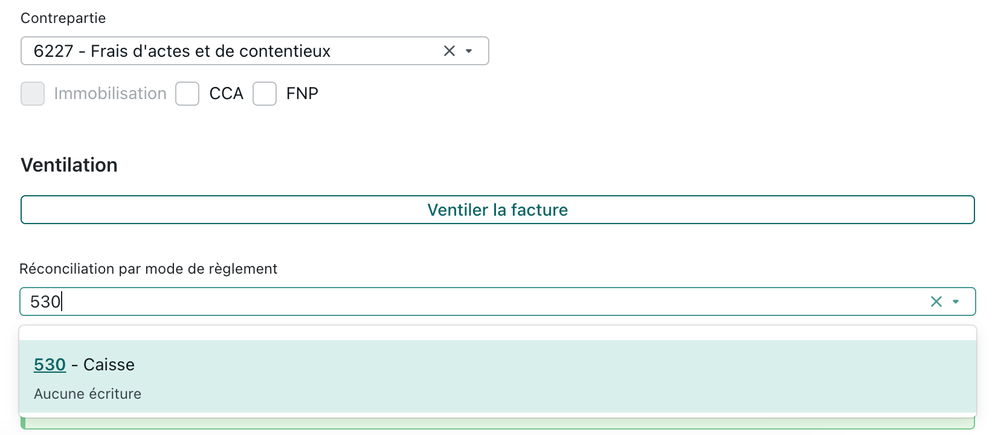Toggle the Immobilisation checkbox

click(33, 94)
